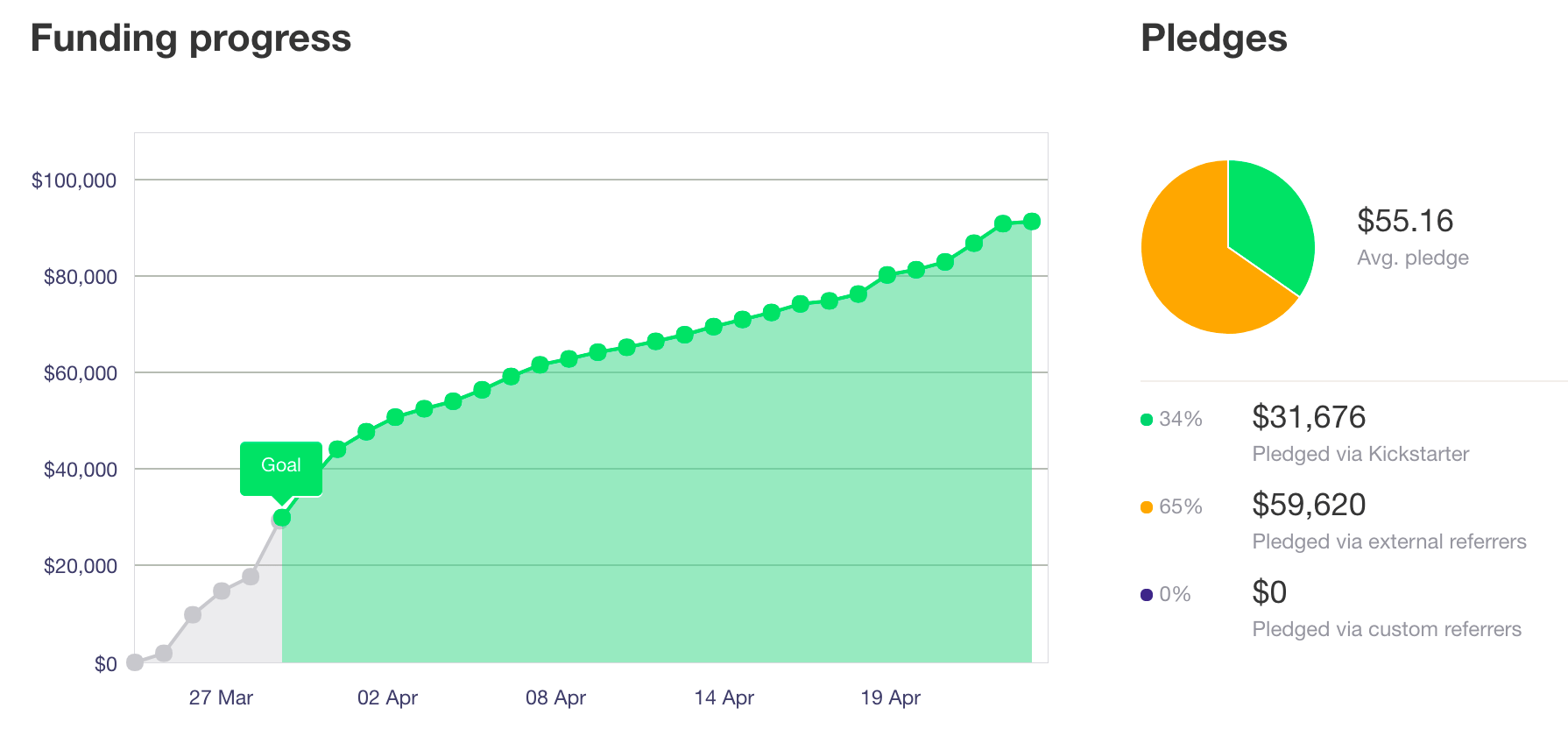The height and width of the screenshot is (736, 1568).
Task: Click the $31,676 pledged amount
Action: 1309,417
